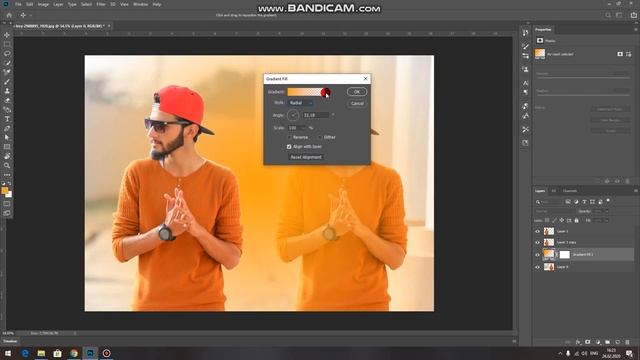Switch to the Channels tab
The width and height of the screenshot is (640, 360).
[x=570, y=191]
